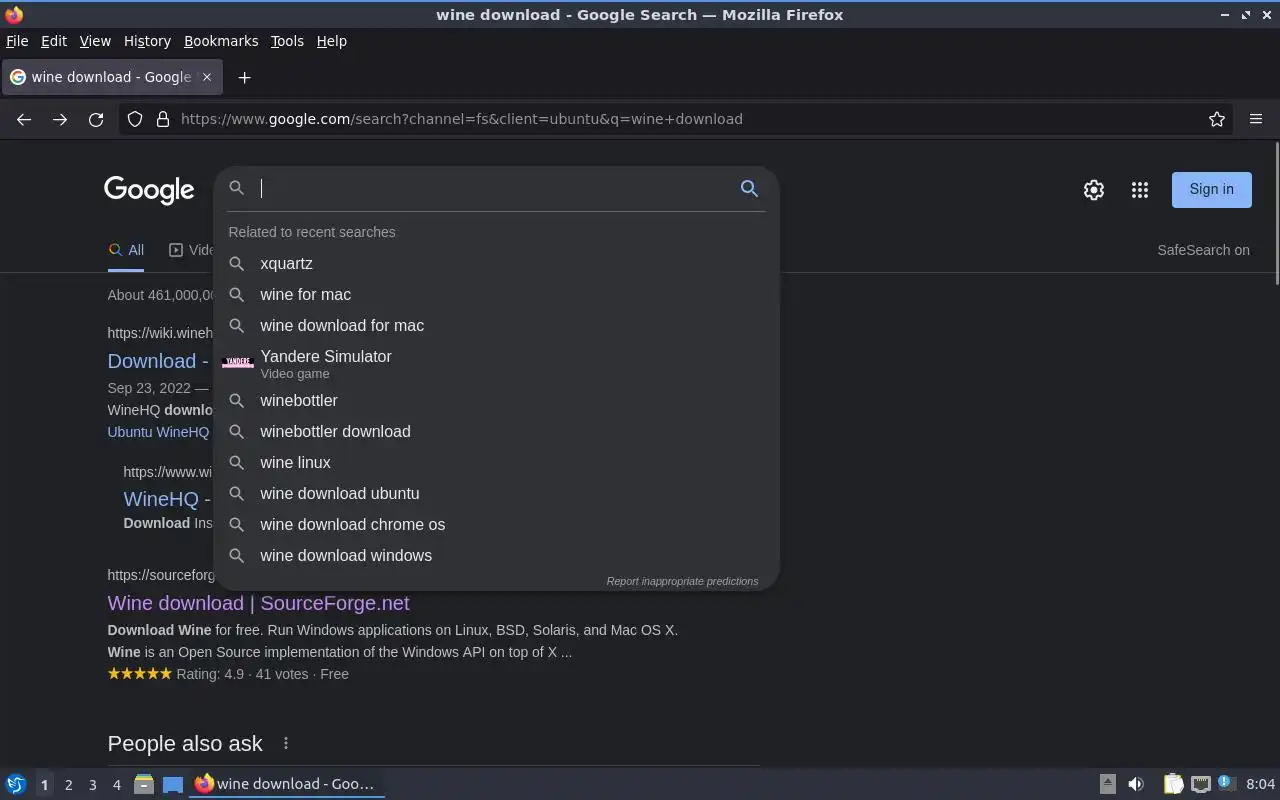Choose the Yandere Simulator suggestion
1280x800 pixels.
(496, 363)
